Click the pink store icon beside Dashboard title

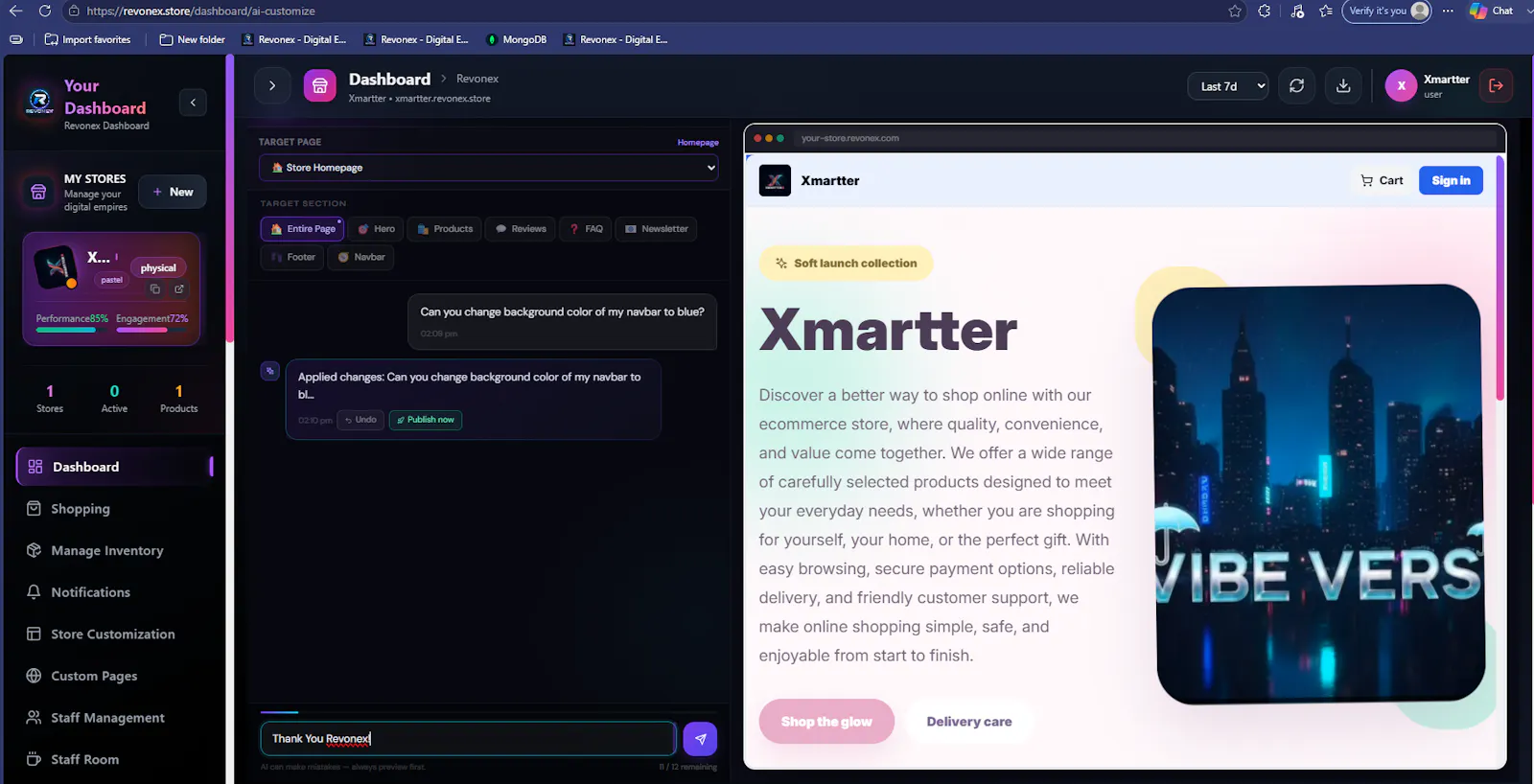coord(320,85)
